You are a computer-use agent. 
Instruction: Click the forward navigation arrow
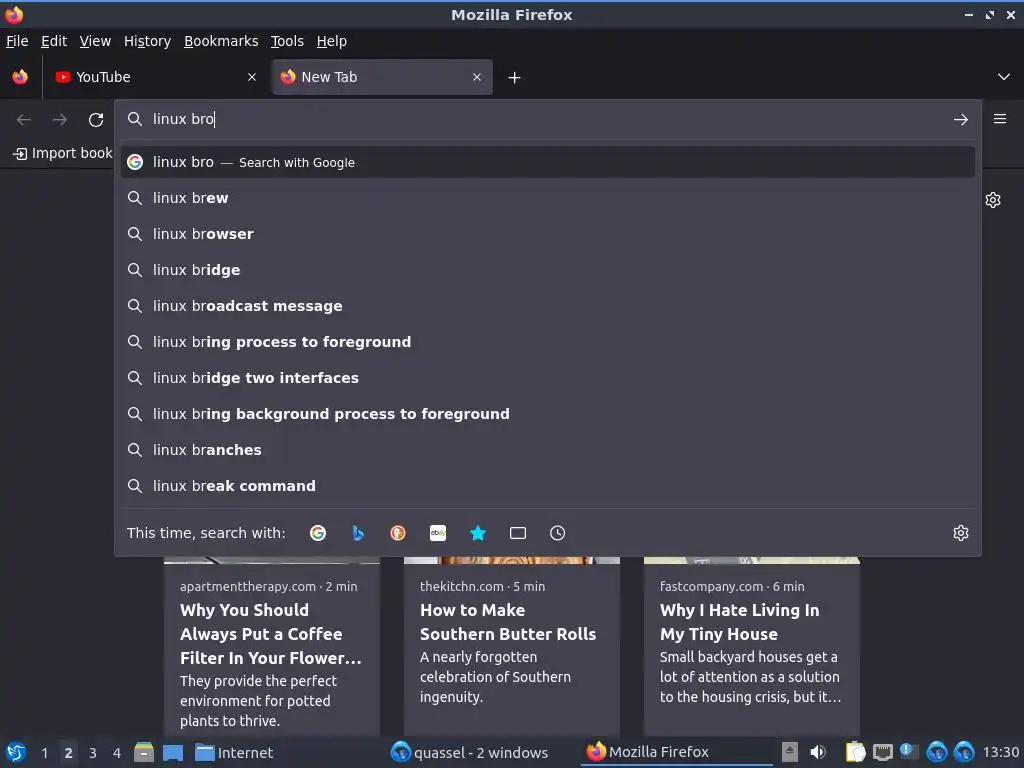pos(60,120)
